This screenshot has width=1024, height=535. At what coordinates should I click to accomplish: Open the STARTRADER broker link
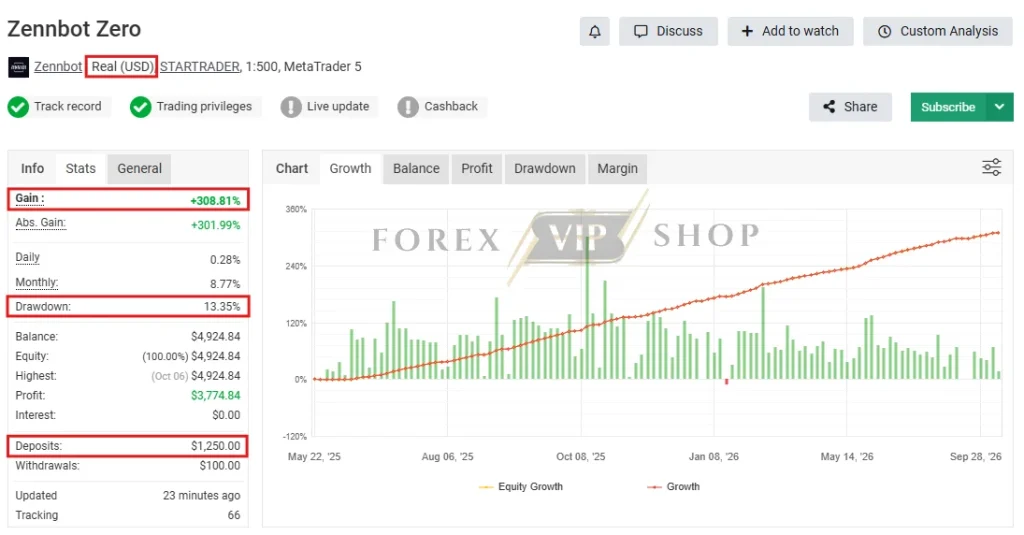tap(200, 67)
